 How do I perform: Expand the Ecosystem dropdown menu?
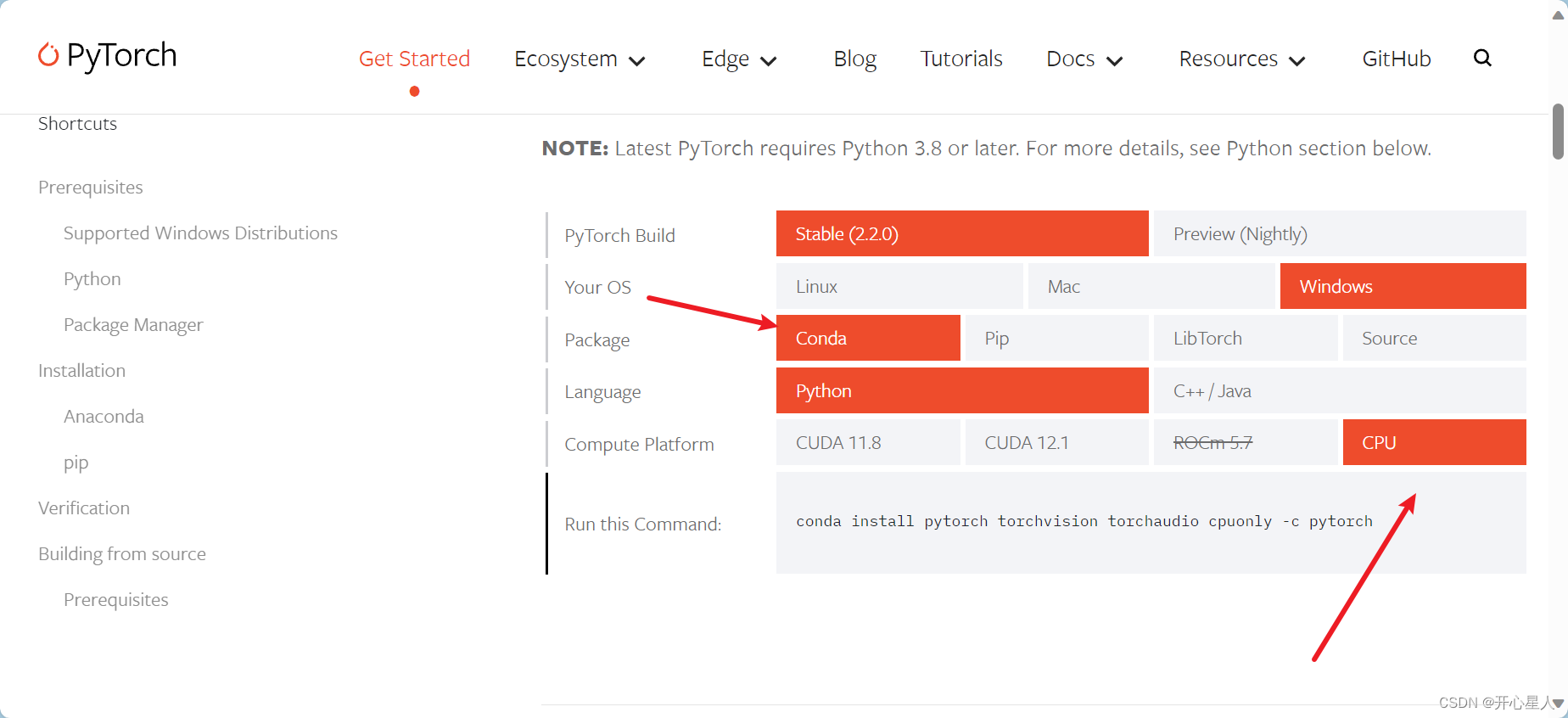click(580, 59)
